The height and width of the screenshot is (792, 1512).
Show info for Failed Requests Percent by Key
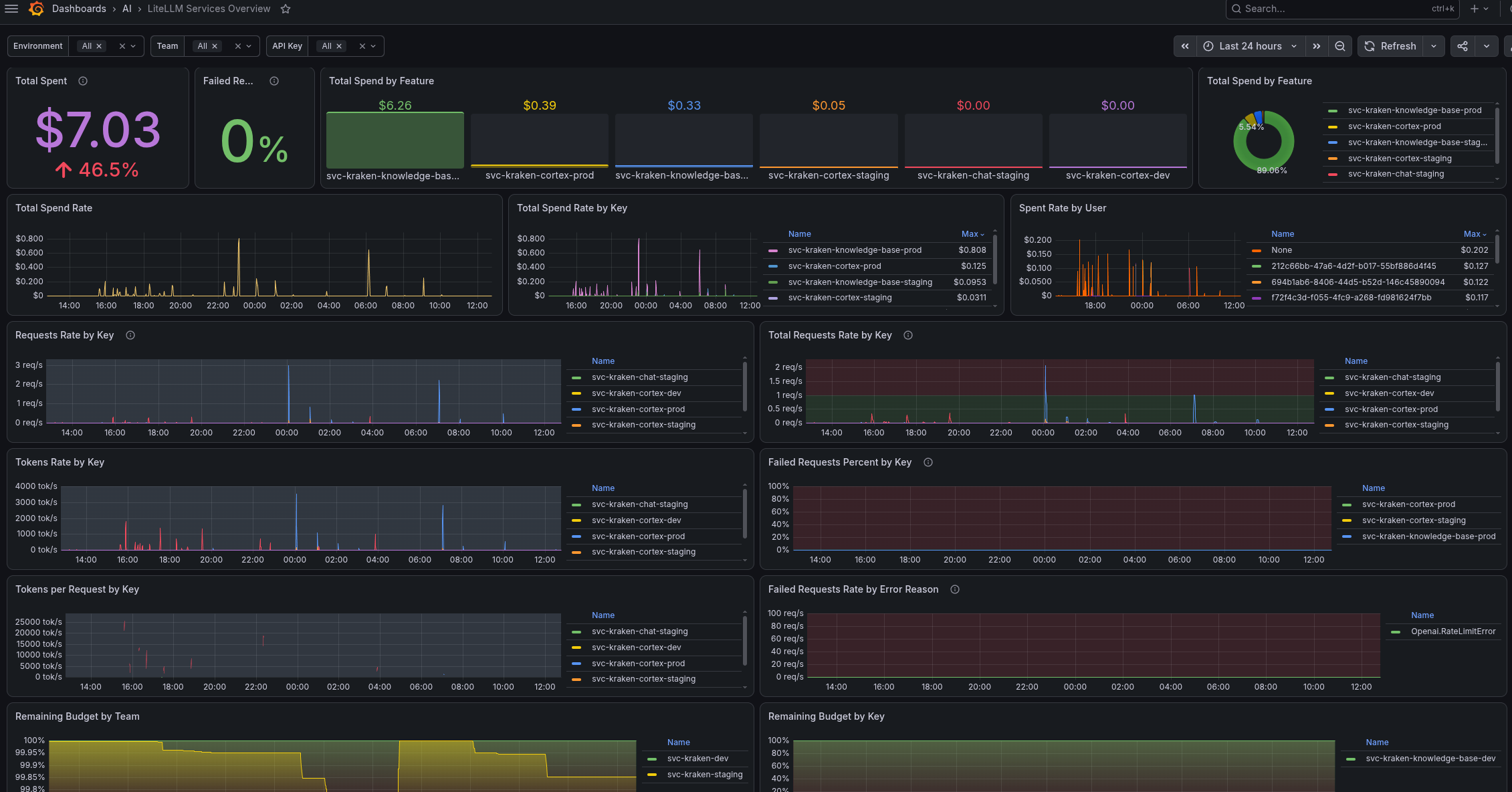coord(928,462)
